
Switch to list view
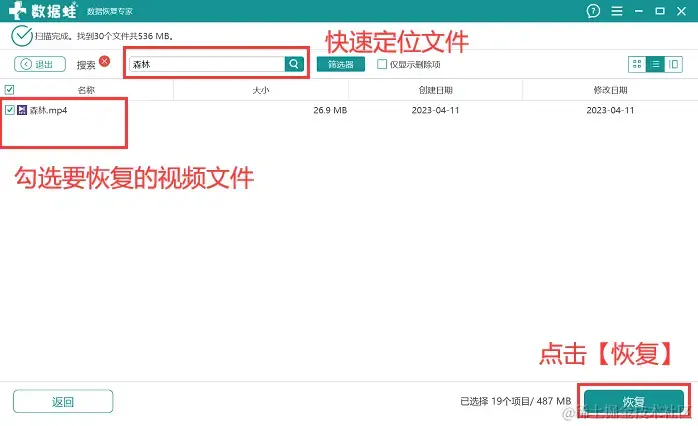coord(655,65)
